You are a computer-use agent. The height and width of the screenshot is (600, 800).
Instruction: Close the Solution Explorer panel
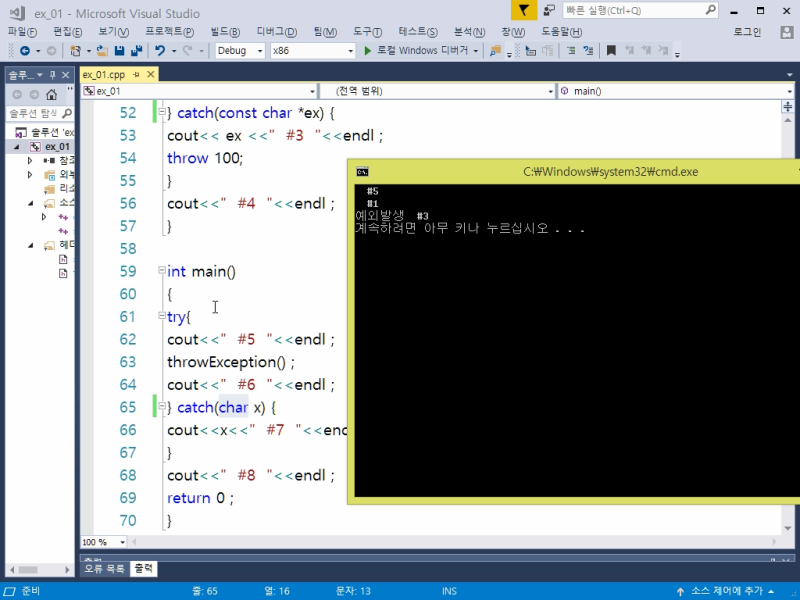click(x=66, y=75)
